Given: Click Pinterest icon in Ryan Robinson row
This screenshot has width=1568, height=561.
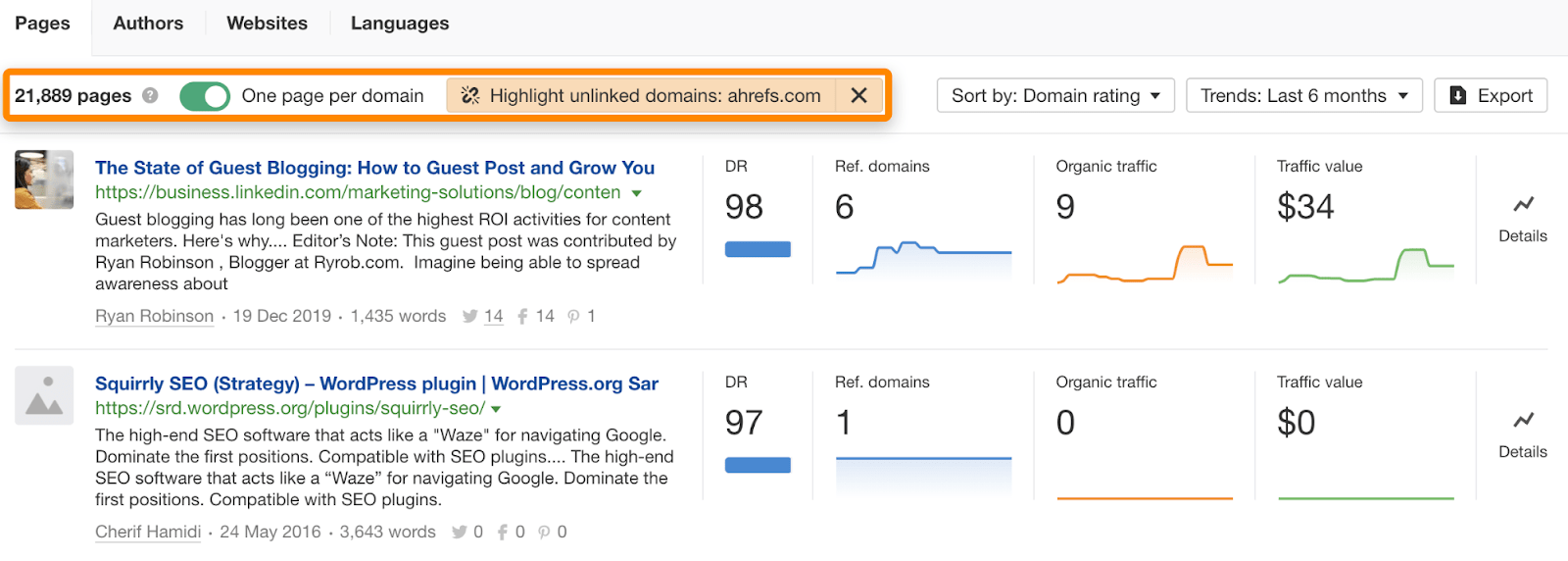Looking at the screenshot, I should pos(573,316).
